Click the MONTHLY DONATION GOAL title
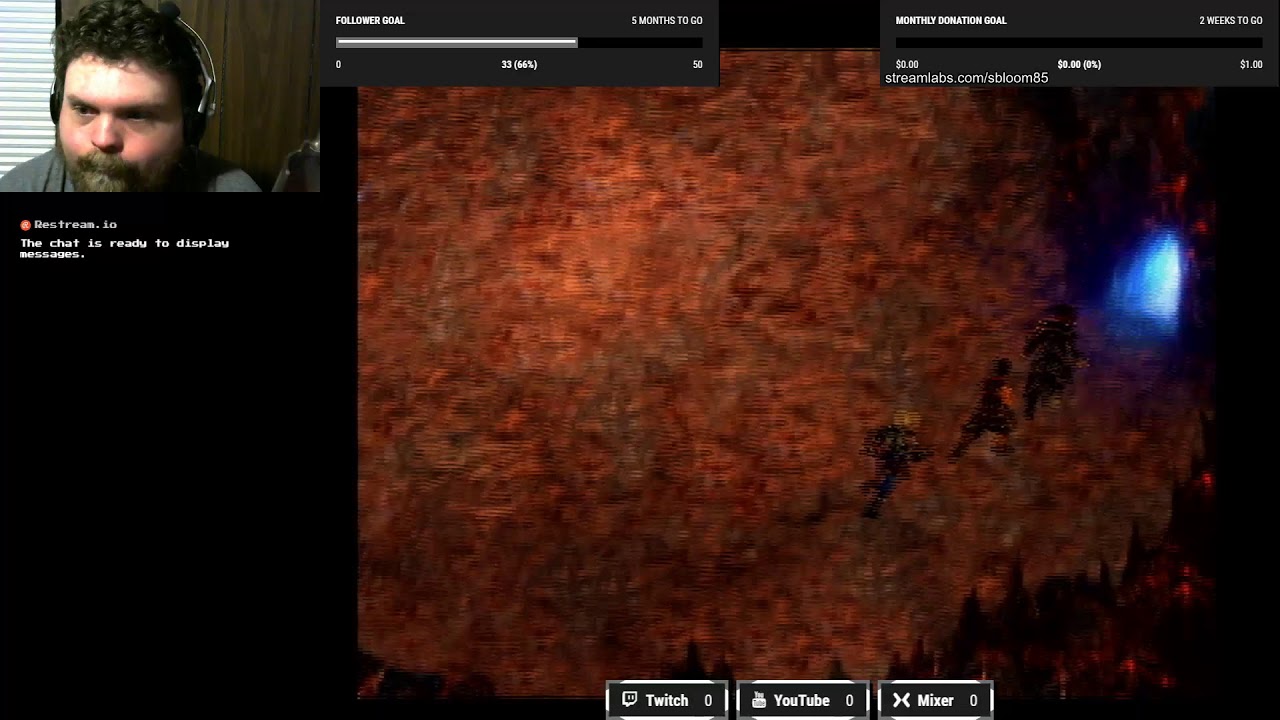Screen dimensions: 1280x720 coord(951,20)
